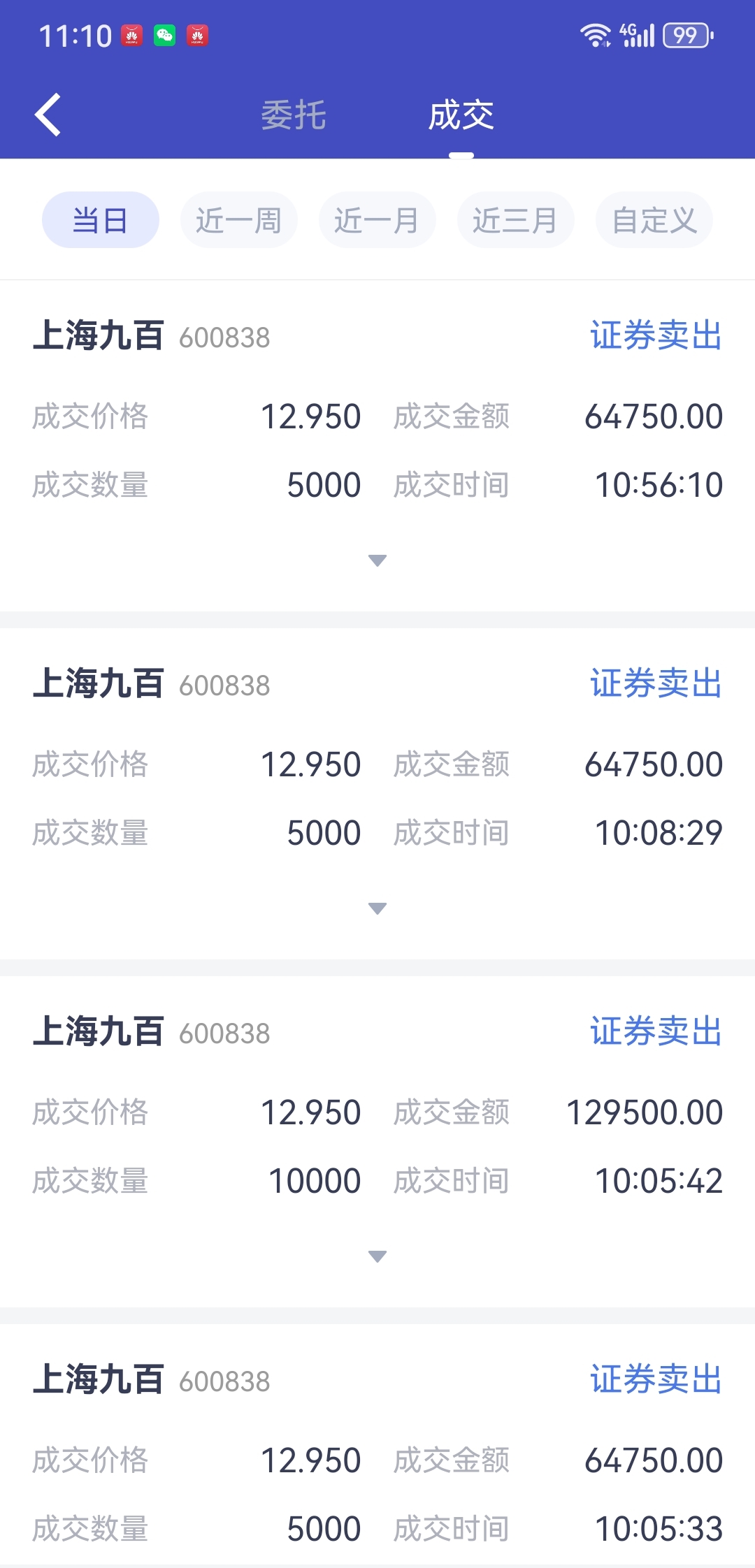This screenshot has height=1568, width=755.
Task: Tap the 129500.00 transaction amount
Action: 645,1112
